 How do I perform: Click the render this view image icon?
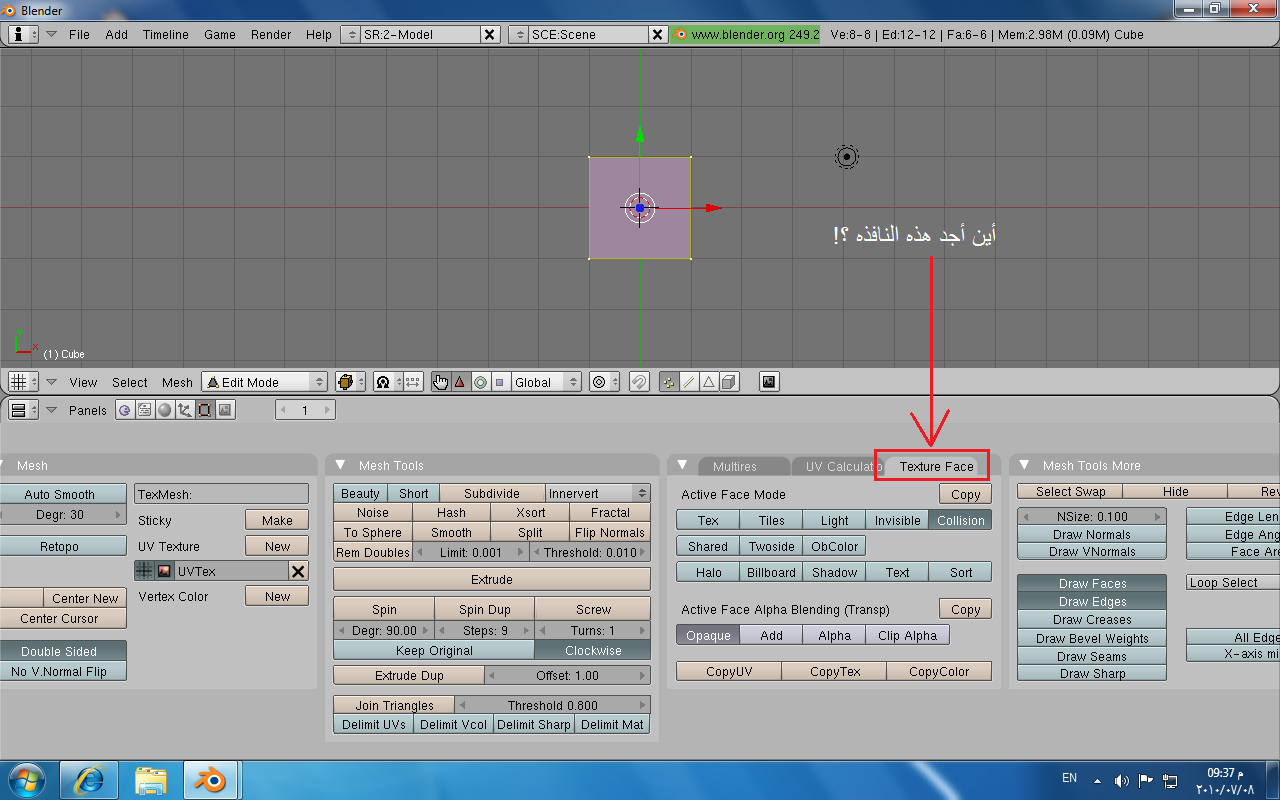click(769, 382)
